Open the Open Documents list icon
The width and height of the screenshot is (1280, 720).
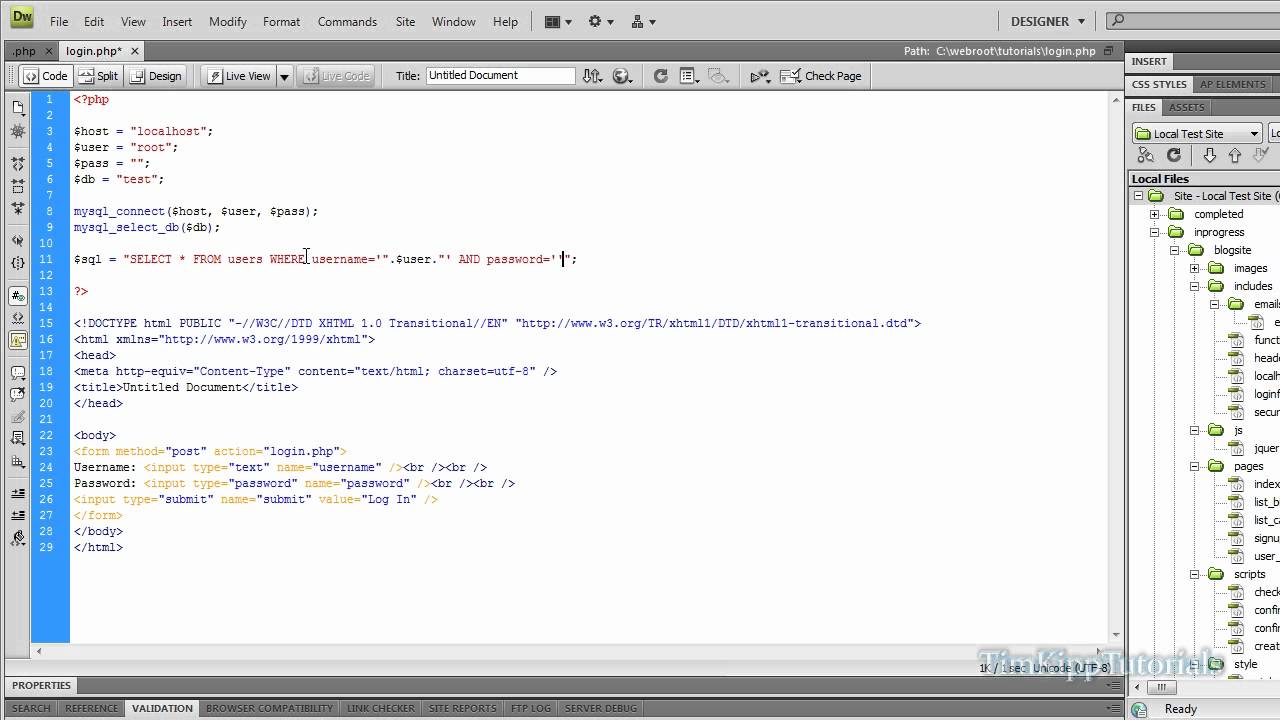pyautogui.click(x=18, y=107)
